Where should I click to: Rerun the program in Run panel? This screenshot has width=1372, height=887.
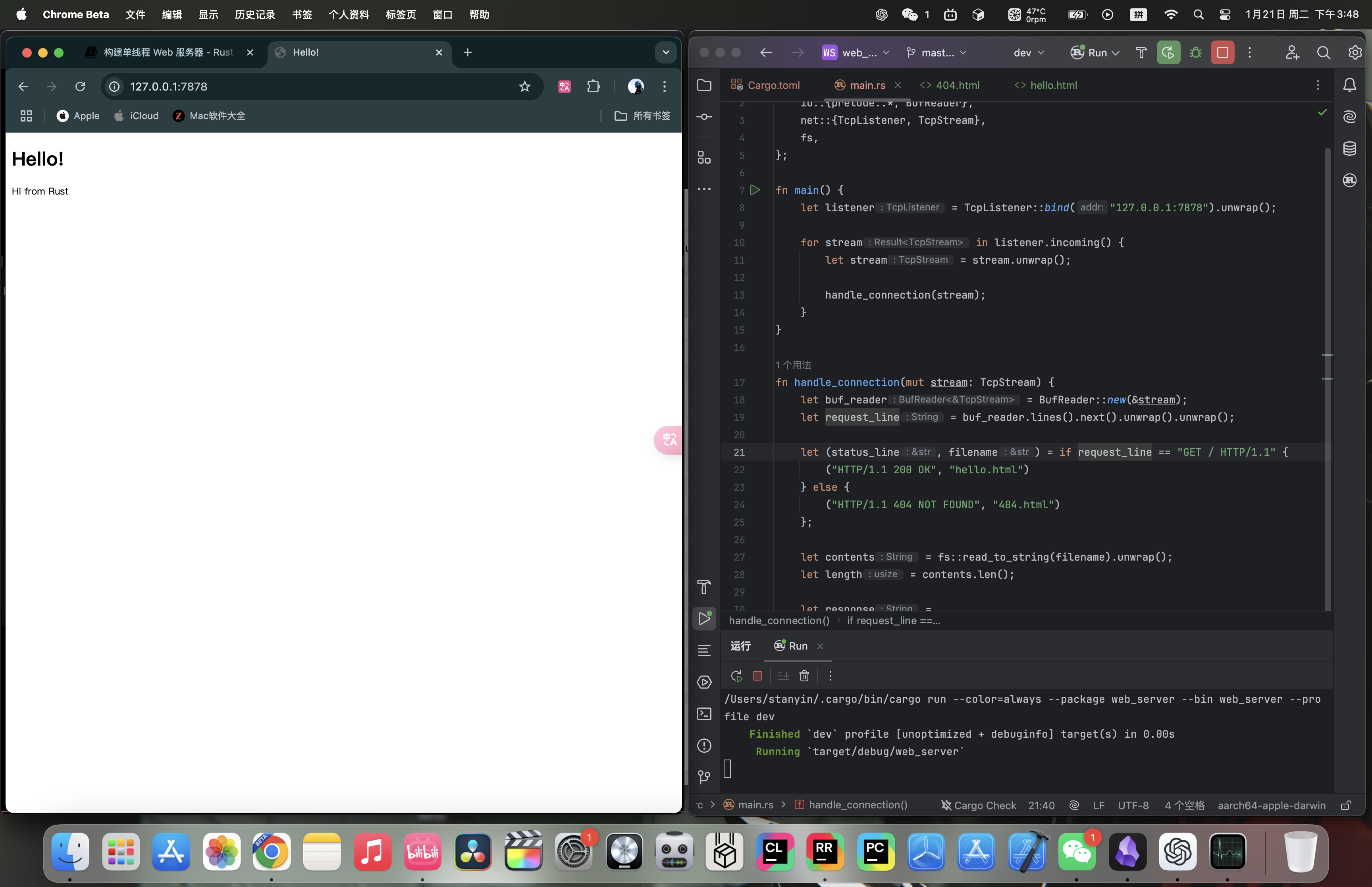[736, 676]
